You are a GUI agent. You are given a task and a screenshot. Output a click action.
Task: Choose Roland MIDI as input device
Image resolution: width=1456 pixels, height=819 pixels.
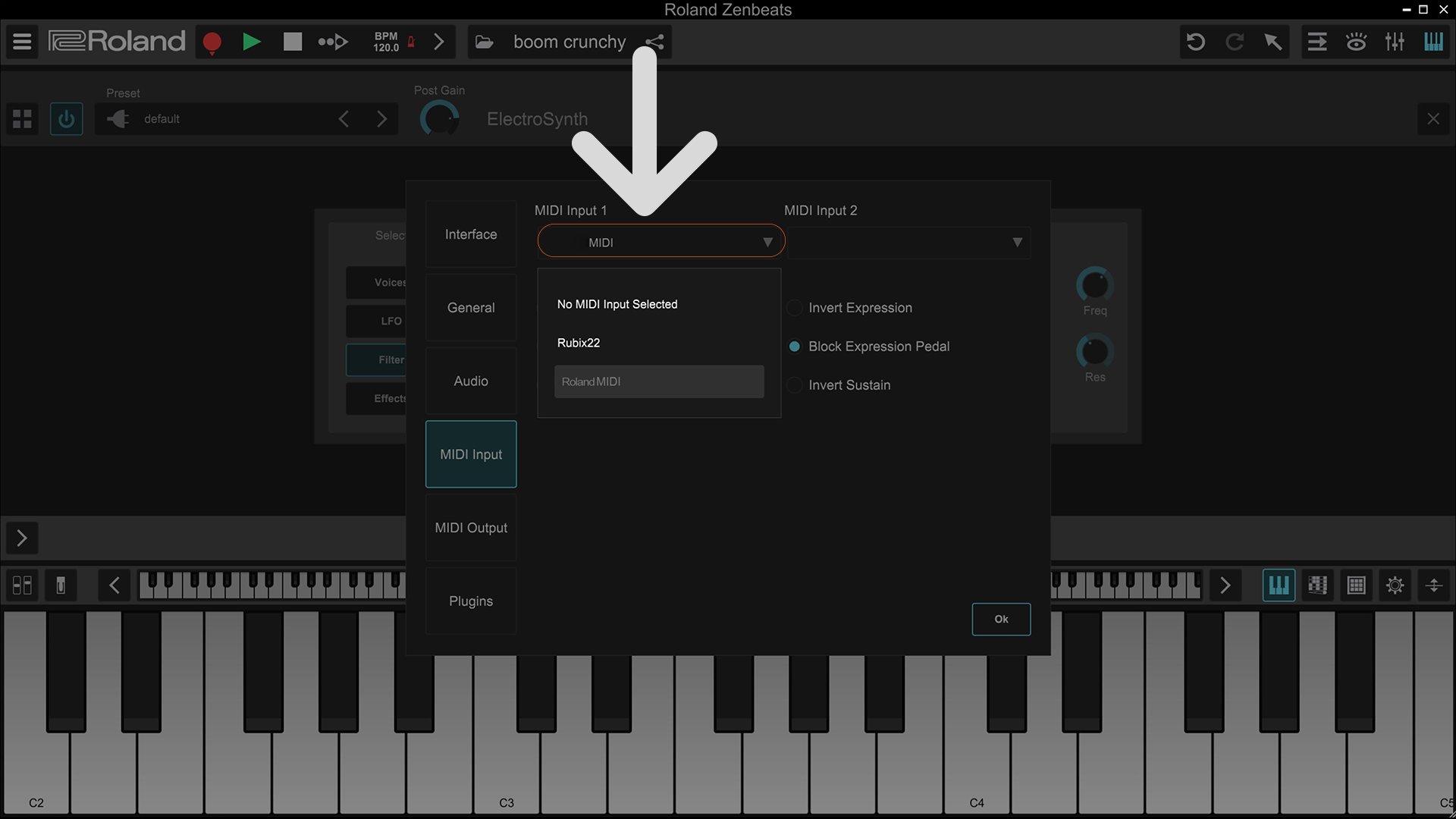tap(659, 381)
